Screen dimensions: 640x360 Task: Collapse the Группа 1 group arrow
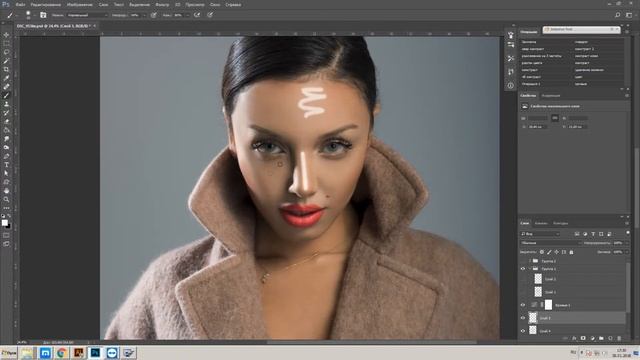[x=530, y=269]
